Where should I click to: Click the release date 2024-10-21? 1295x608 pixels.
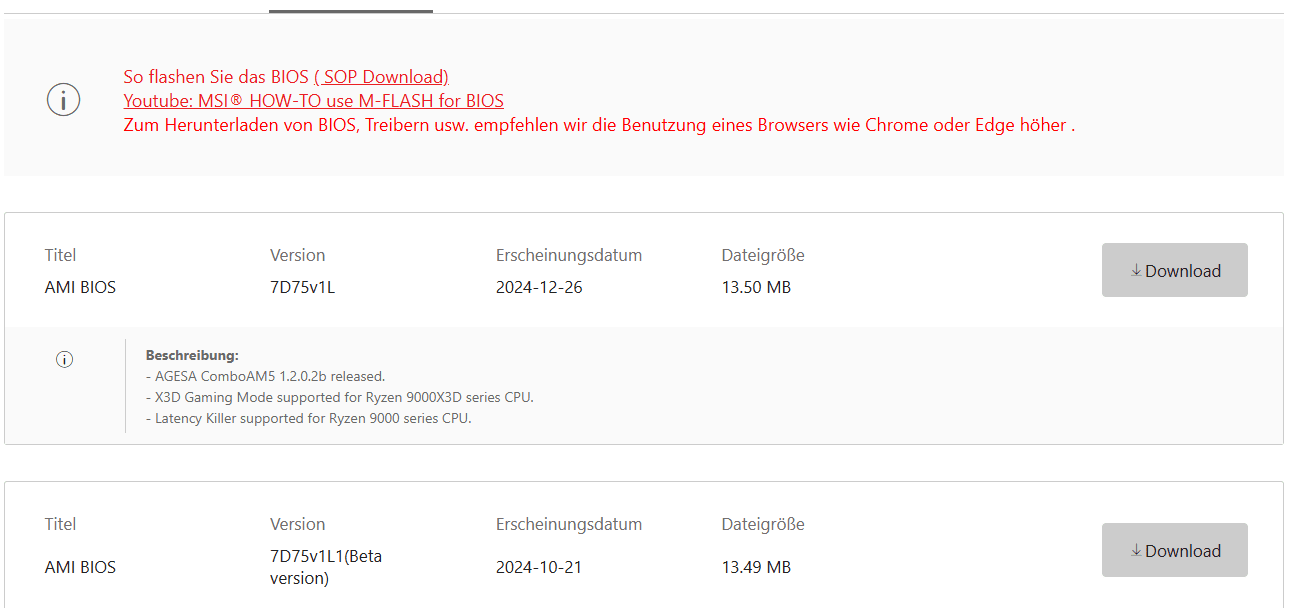coord(539,567)
